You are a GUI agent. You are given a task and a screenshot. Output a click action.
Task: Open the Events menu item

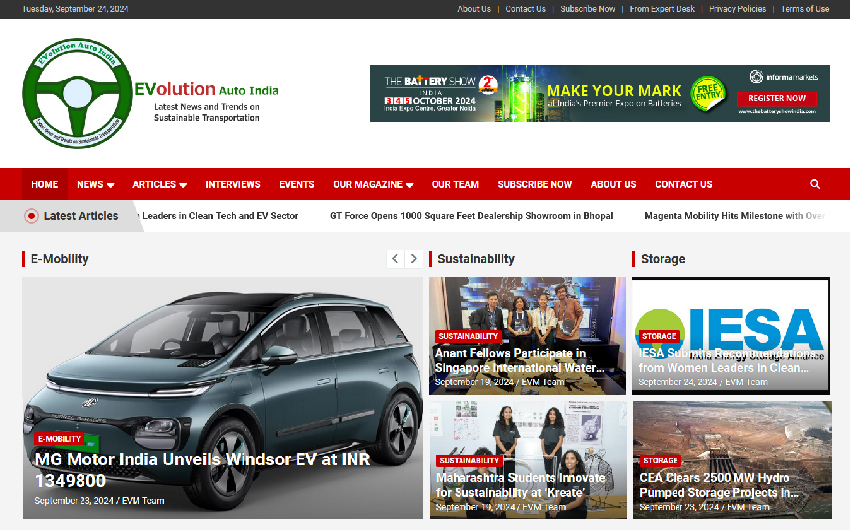pyautogui.click(x=297, y=184)
